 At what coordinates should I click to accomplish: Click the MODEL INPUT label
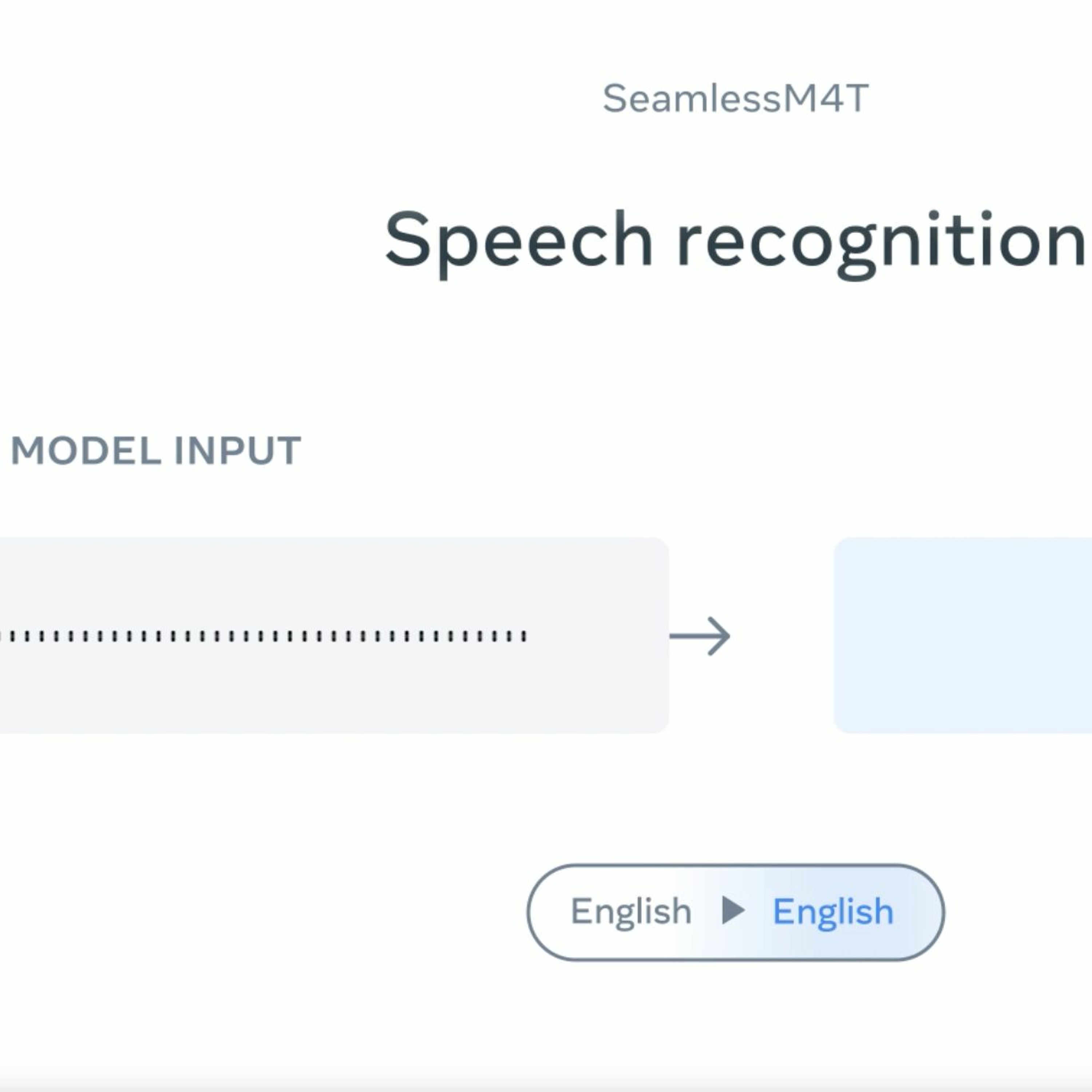click(156, 451)
